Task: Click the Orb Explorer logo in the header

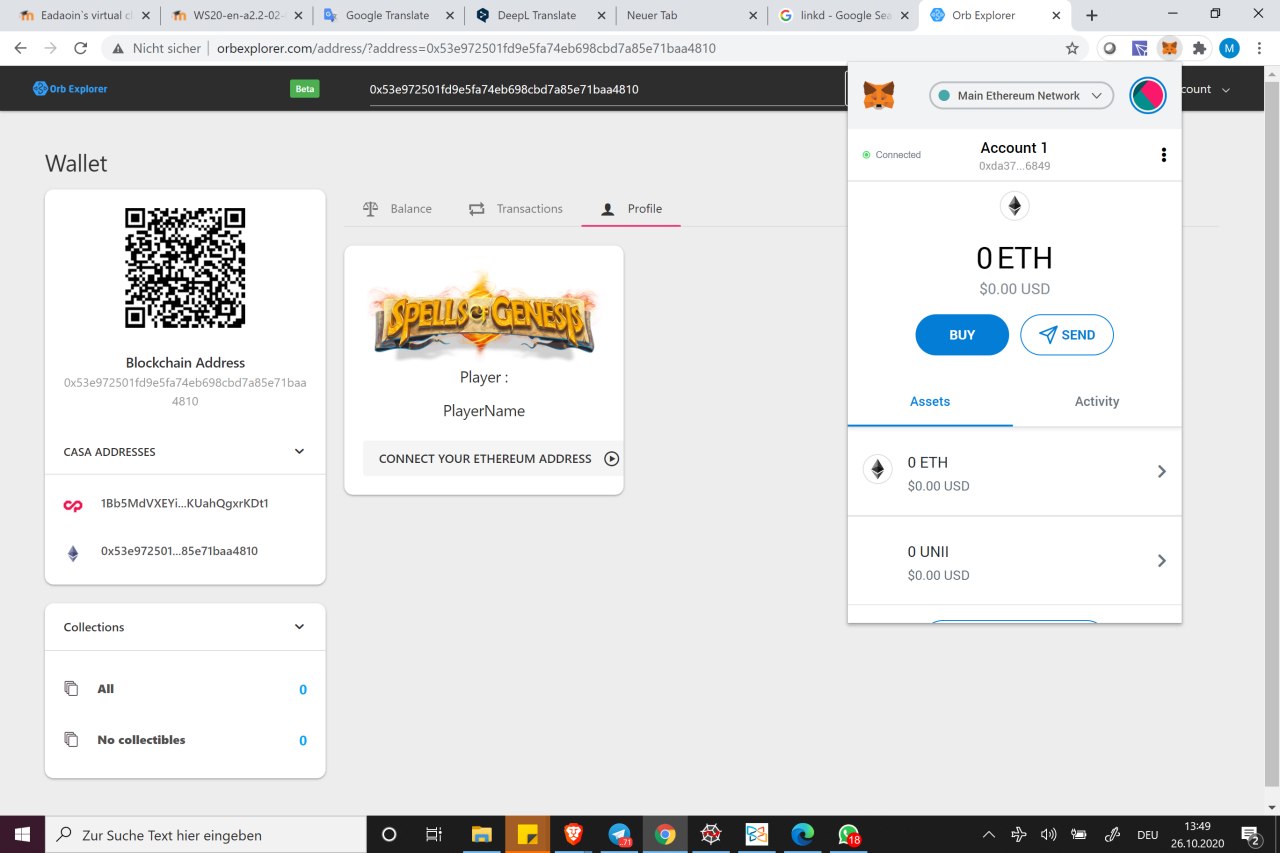Action: click(x=70, y=89)
